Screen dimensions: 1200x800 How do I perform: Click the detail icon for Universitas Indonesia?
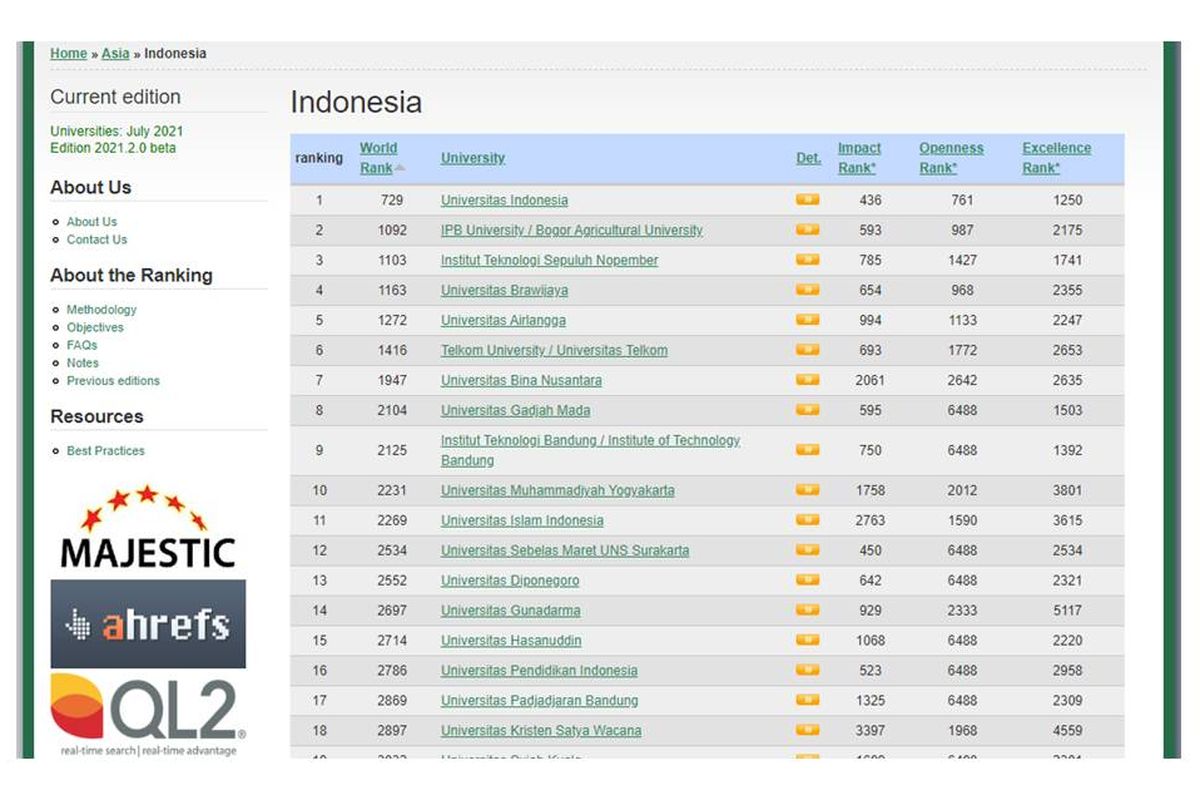pyautogui.click(x=807, y=200)
